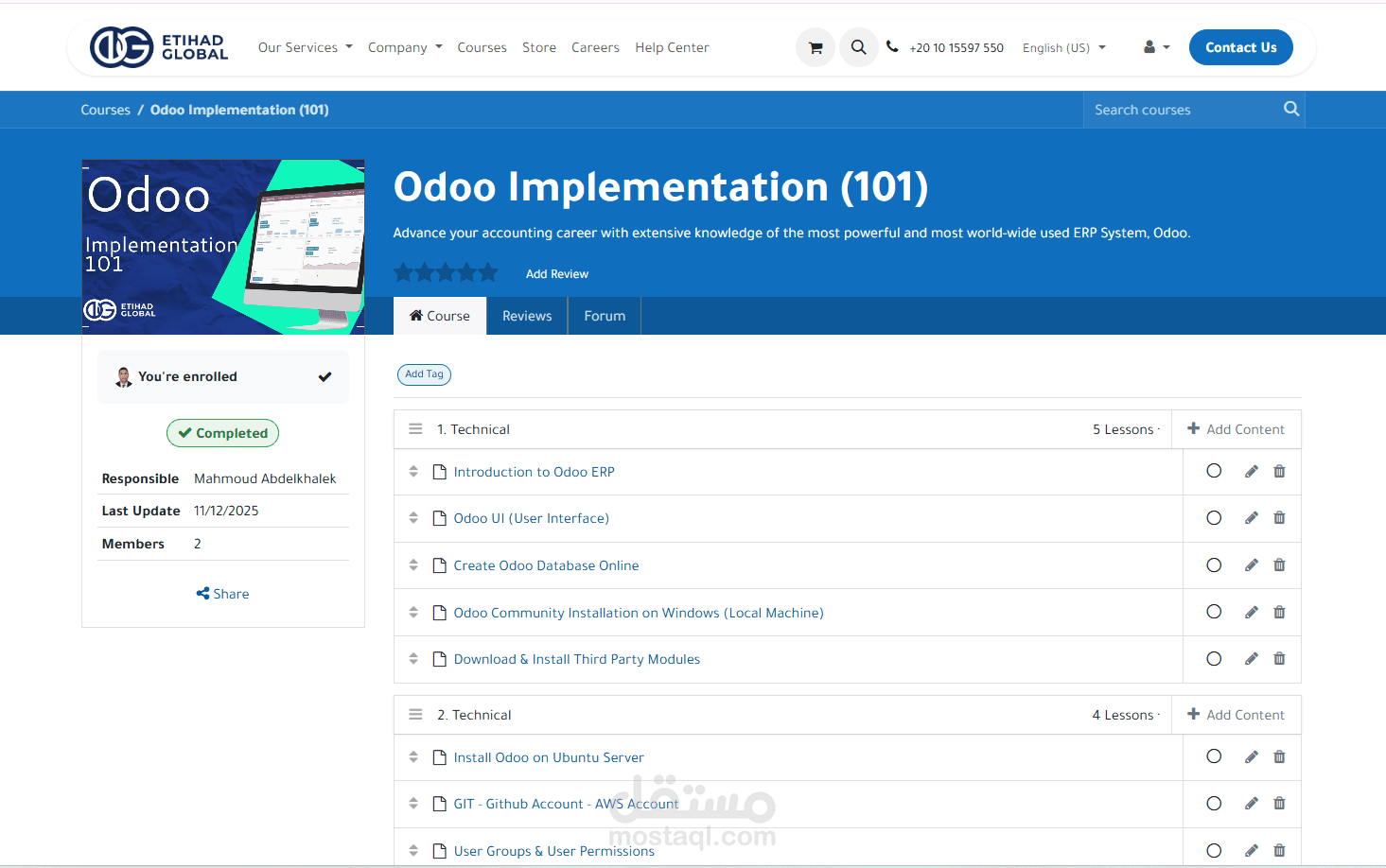Collapse the 1. Technical section lessons count
Image resolution: width=1386 pixels, height=868 pixels.
(x=1126, y=429)
